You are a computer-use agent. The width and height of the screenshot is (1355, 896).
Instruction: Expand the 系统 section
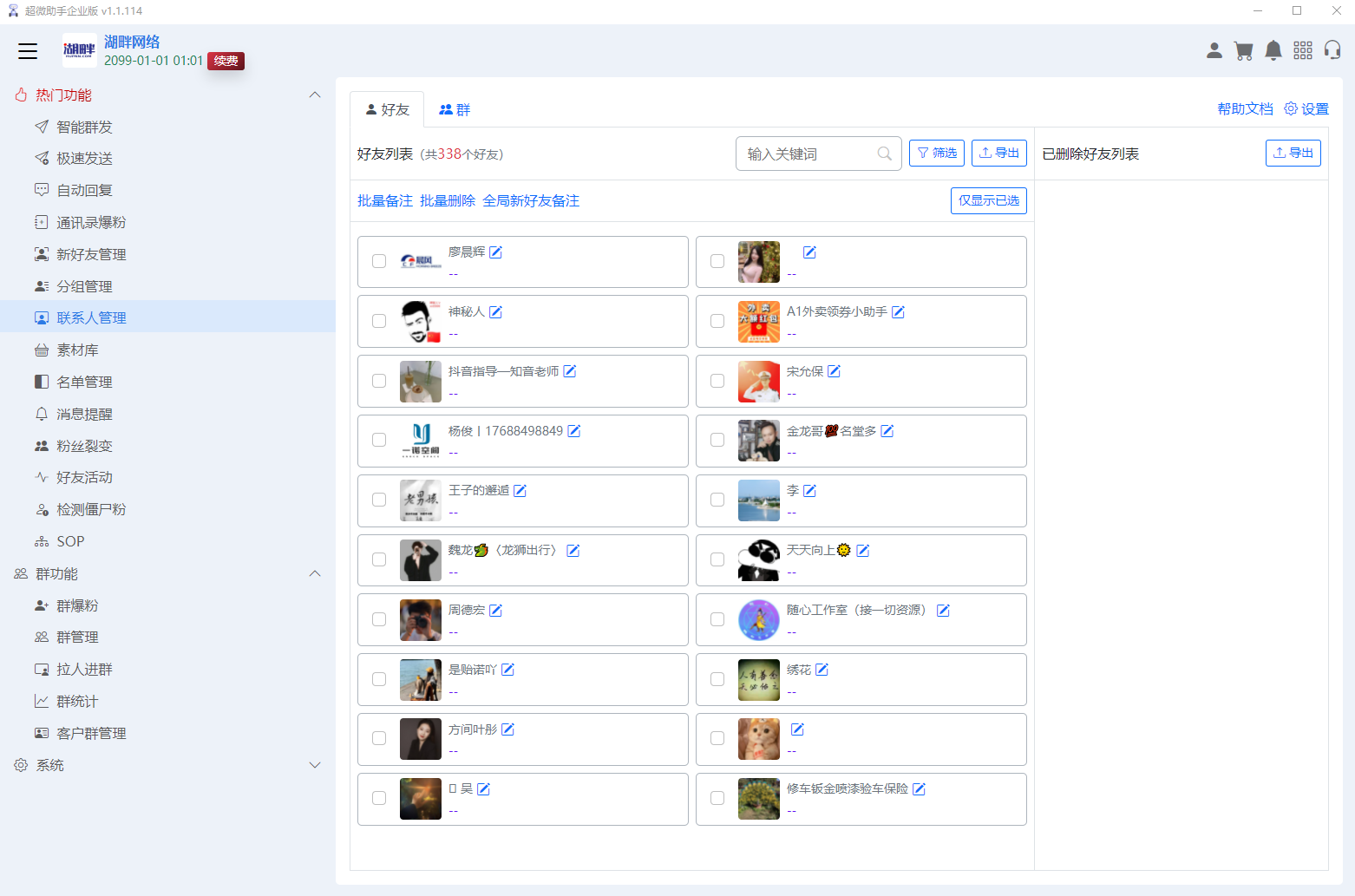pyautogui.click(x=315, y=765)
